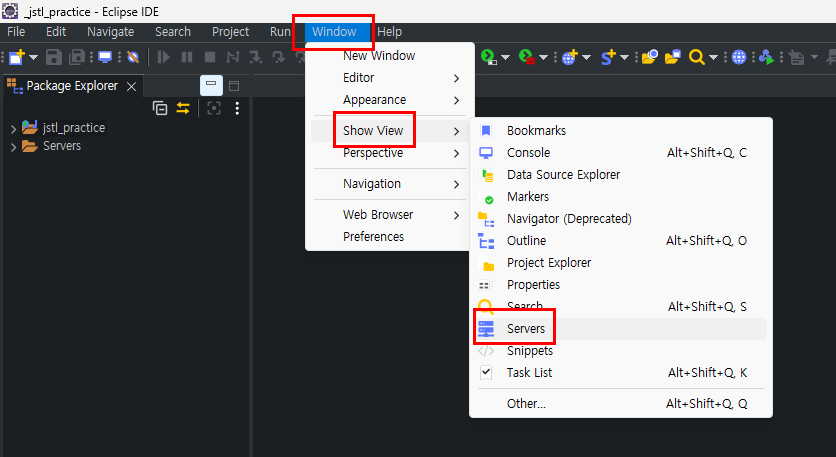This screenshot has height=457, width=836.
Task: Open the External Tools dropdown arrow
Action: coord(544,57)
